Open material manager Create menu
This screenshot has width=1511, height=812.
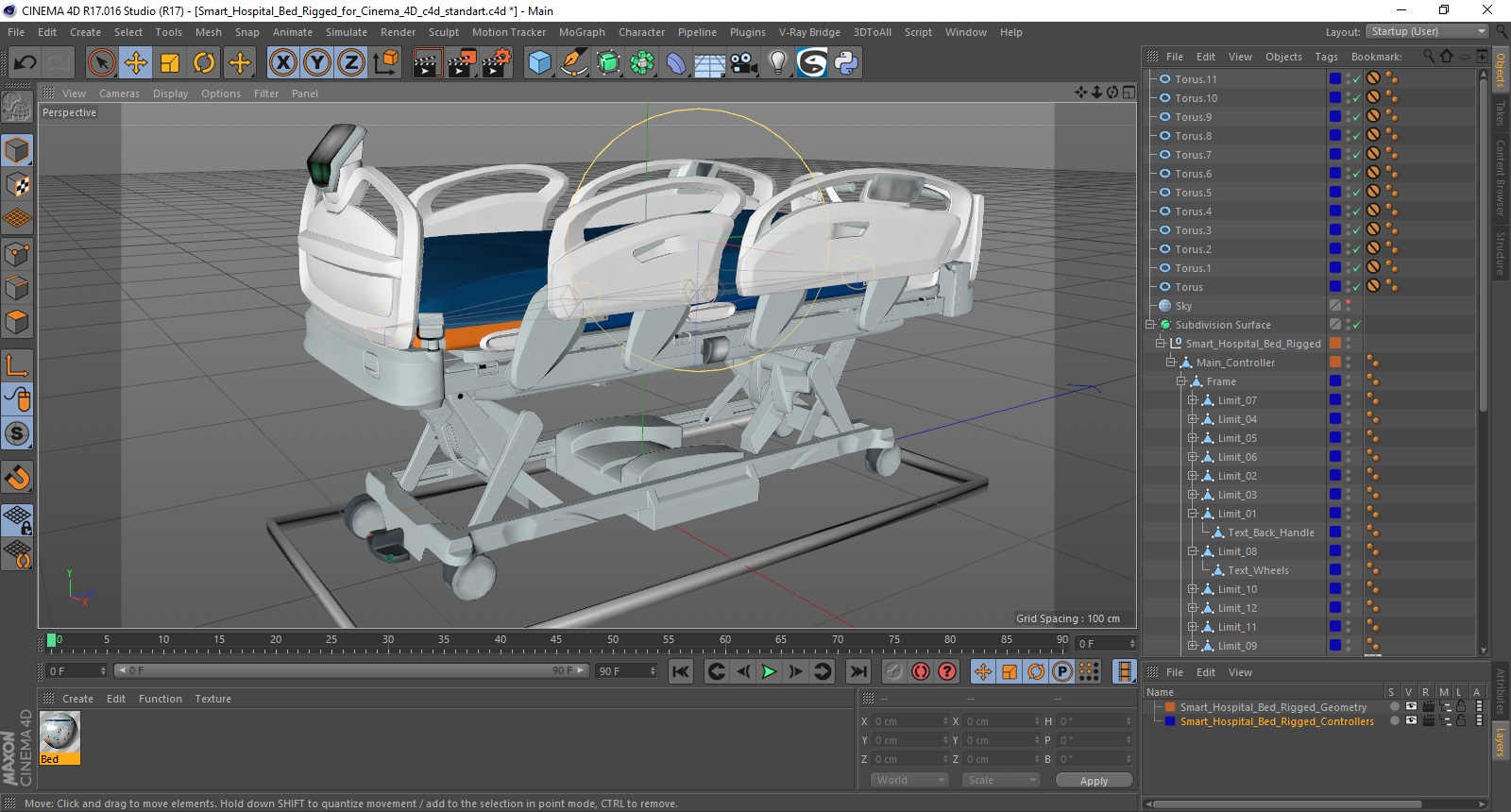pos(77,699)
